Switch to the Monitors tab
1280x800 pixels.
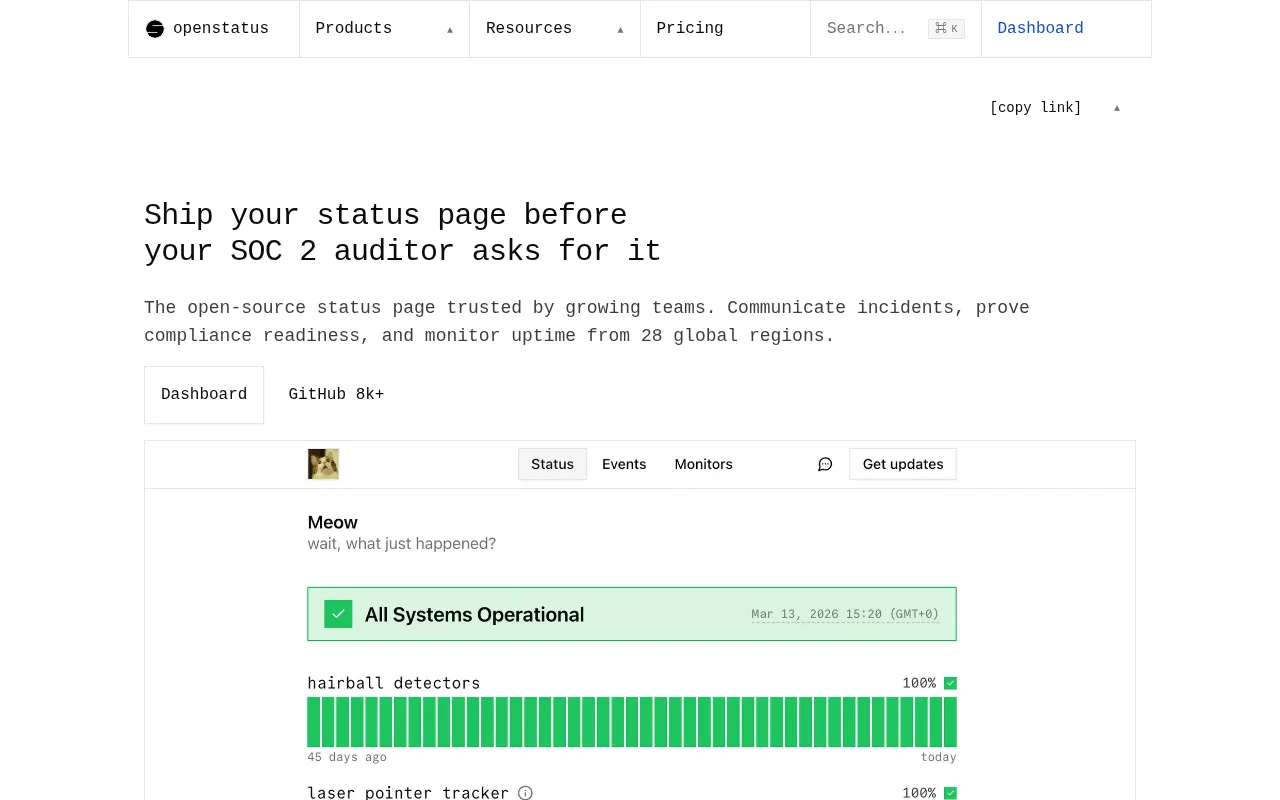click(x=704, y=464)
